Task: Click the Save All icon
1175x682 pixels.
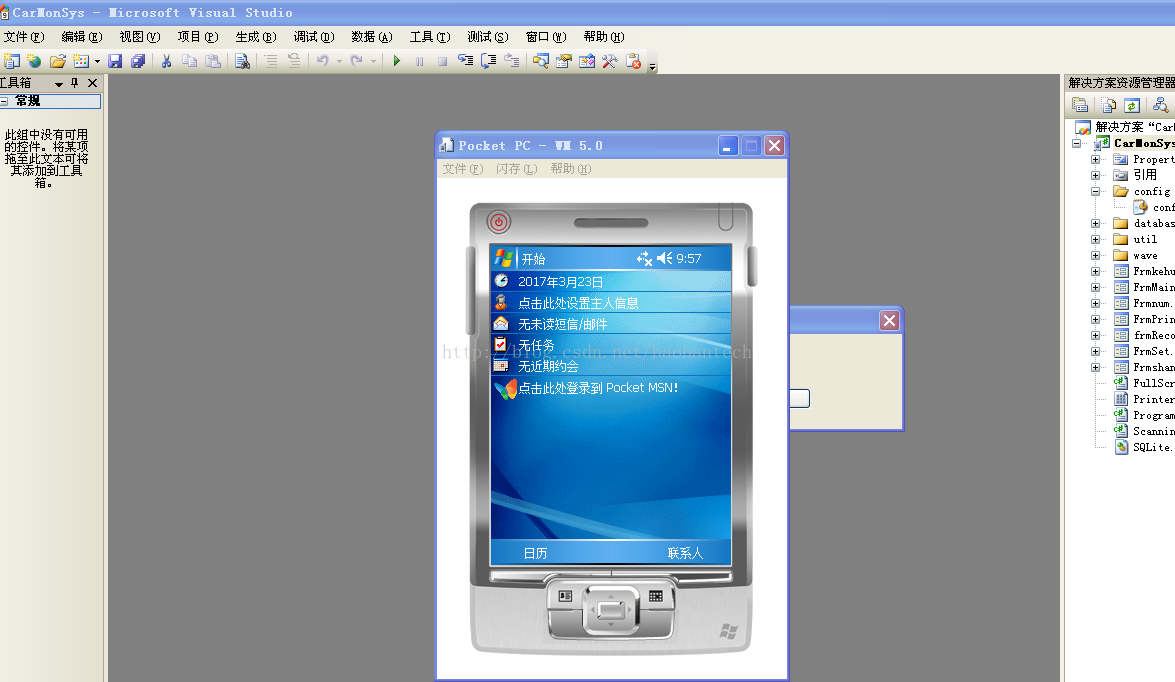Action: [138, 61]
